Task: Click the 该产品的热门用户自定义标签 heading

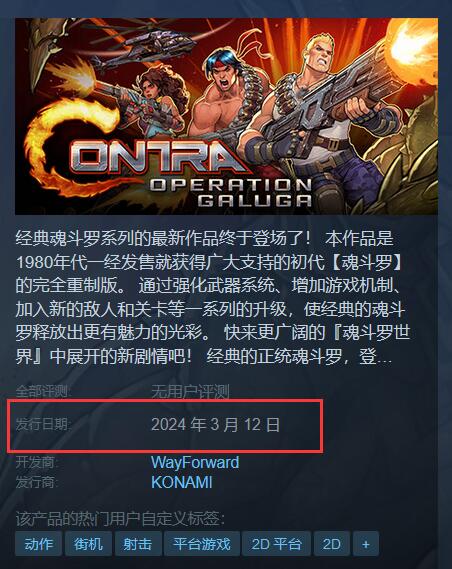Action: (x=120, y=519)
